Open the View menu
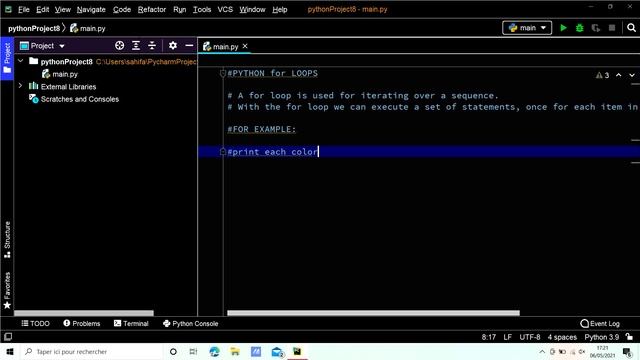The height and width of the screenshot is (360, 640). [63, 9]
